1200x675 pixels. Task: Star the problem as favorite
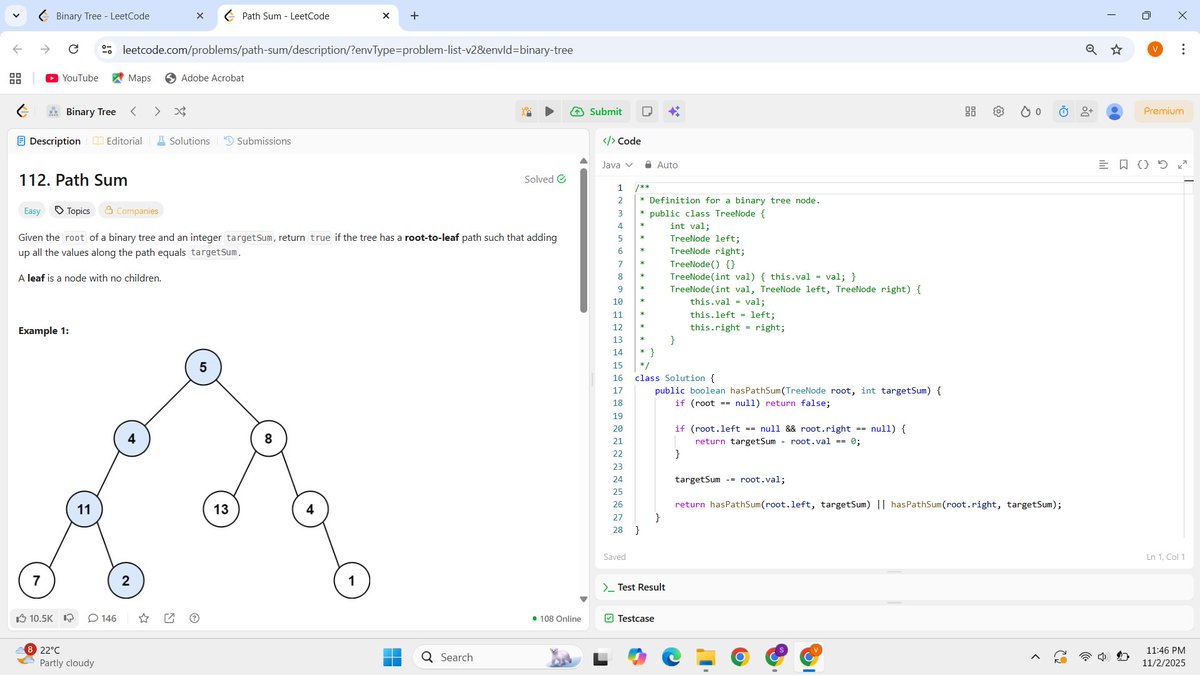(143, 619)
